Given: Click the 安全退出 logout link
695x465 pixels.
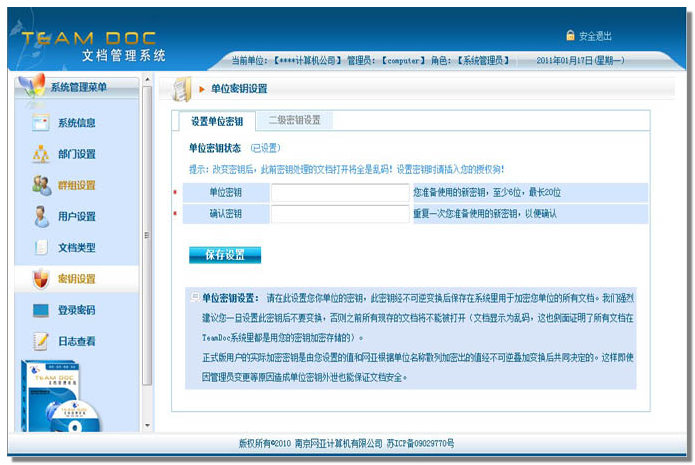Looking at the screenshot, I should pyautogui.click(x=595, y=36).
